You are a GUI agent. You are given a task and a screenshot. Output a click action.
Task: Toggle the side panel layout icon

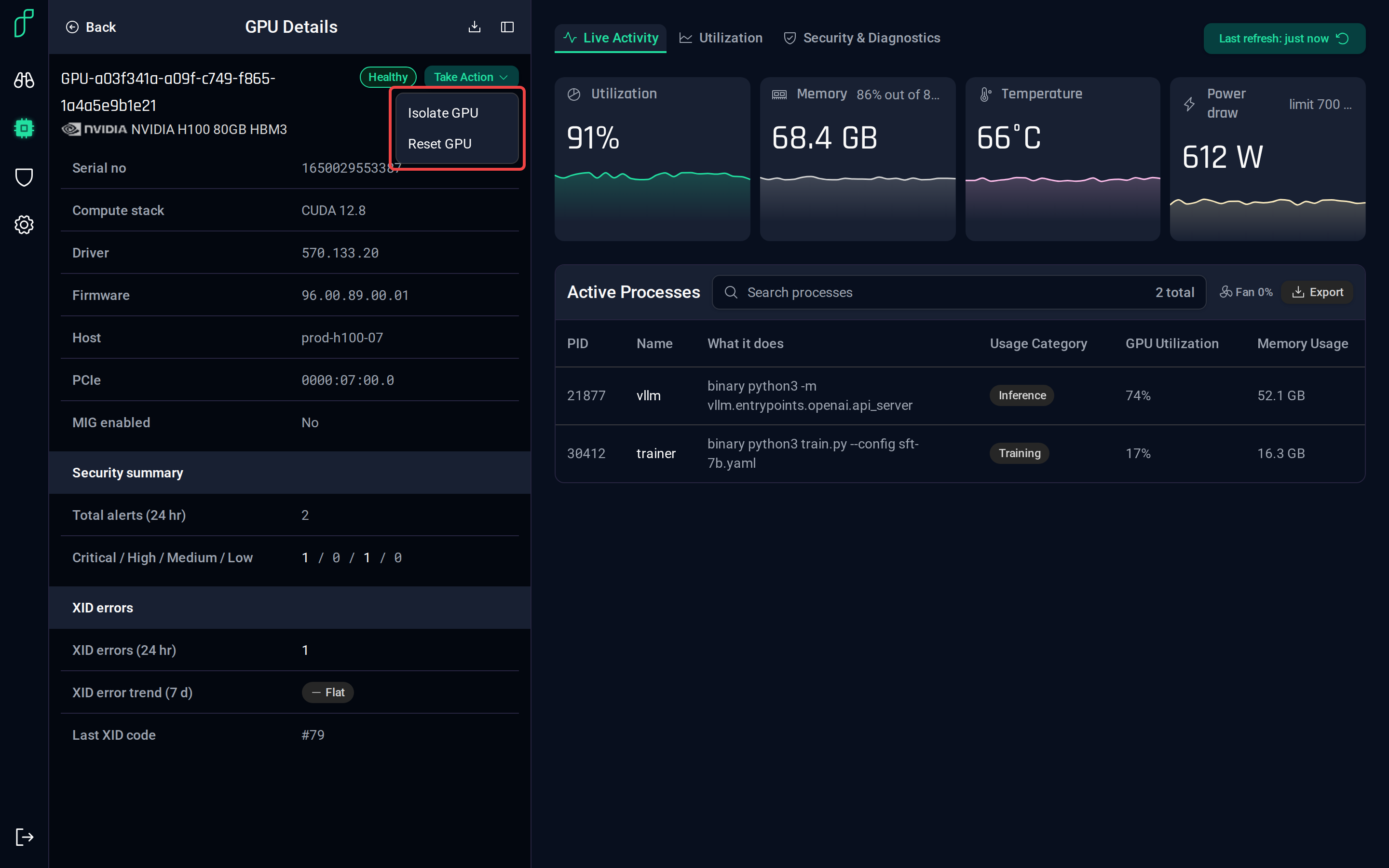pyautogui.click(x=507, y=27)
